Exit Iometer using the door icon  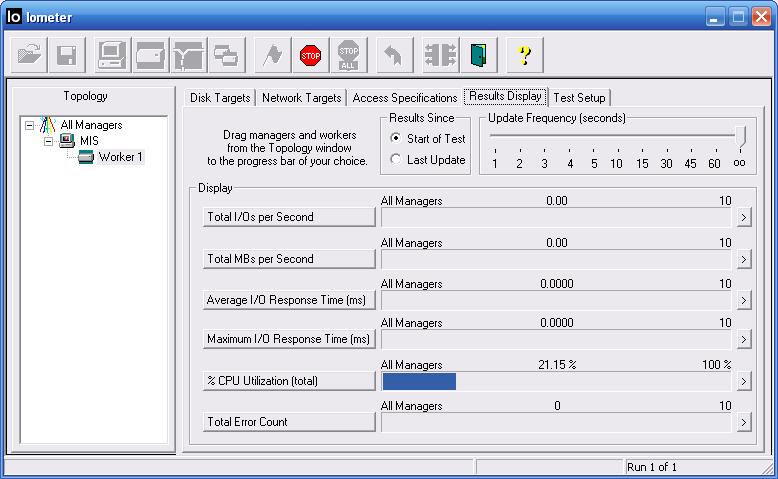pyautogui.click(x=478, y=55)
